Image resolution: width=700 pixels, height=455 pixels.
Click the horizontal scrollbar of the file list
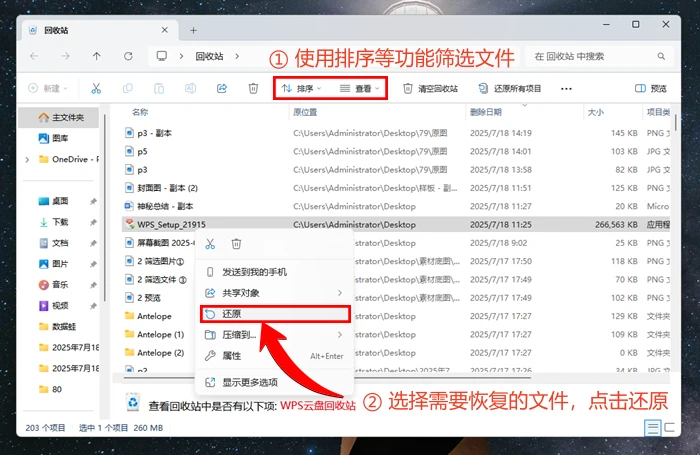[327, 378]
